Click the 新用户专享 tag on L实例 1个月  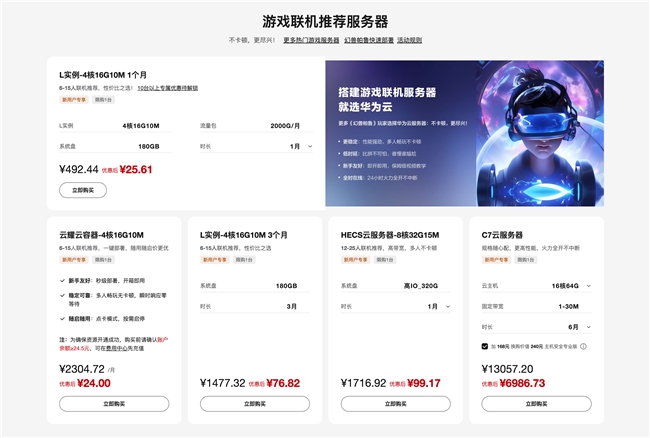(74, 99)
